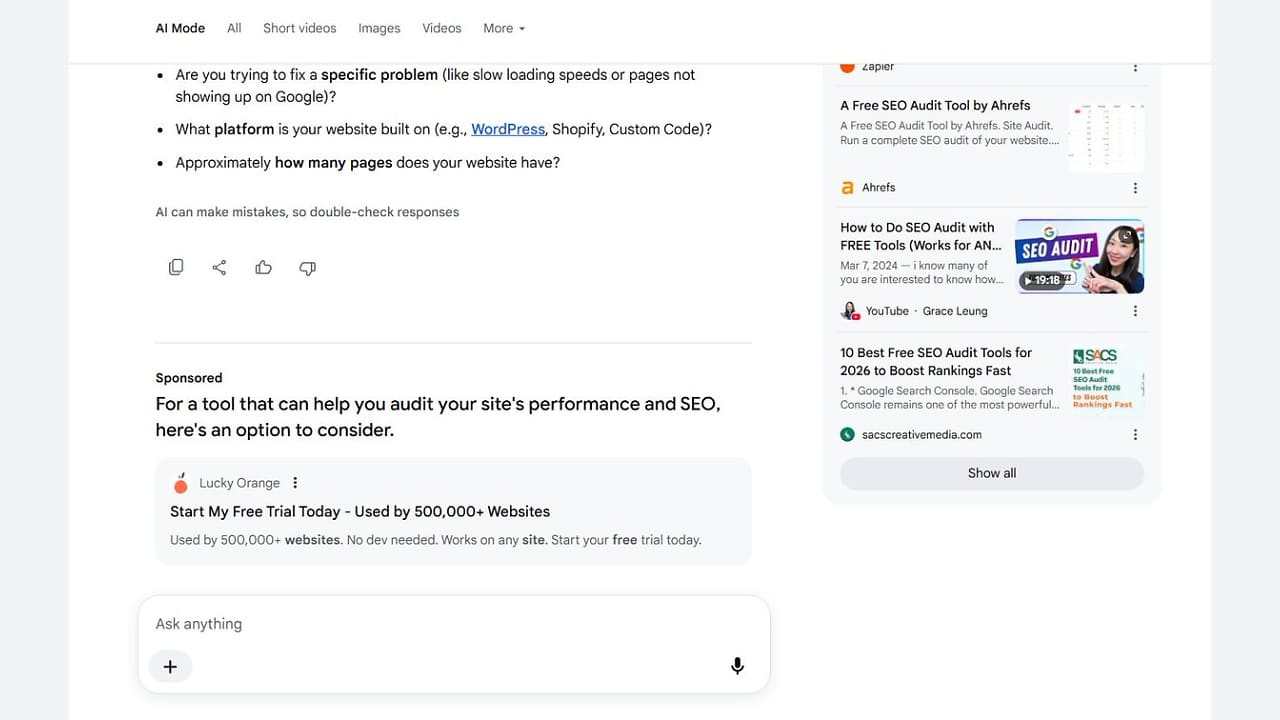The image size is (1280, 720).
Task: Open options for the Zapier result
Action: pyautogui.click(x=1135, y=67)
